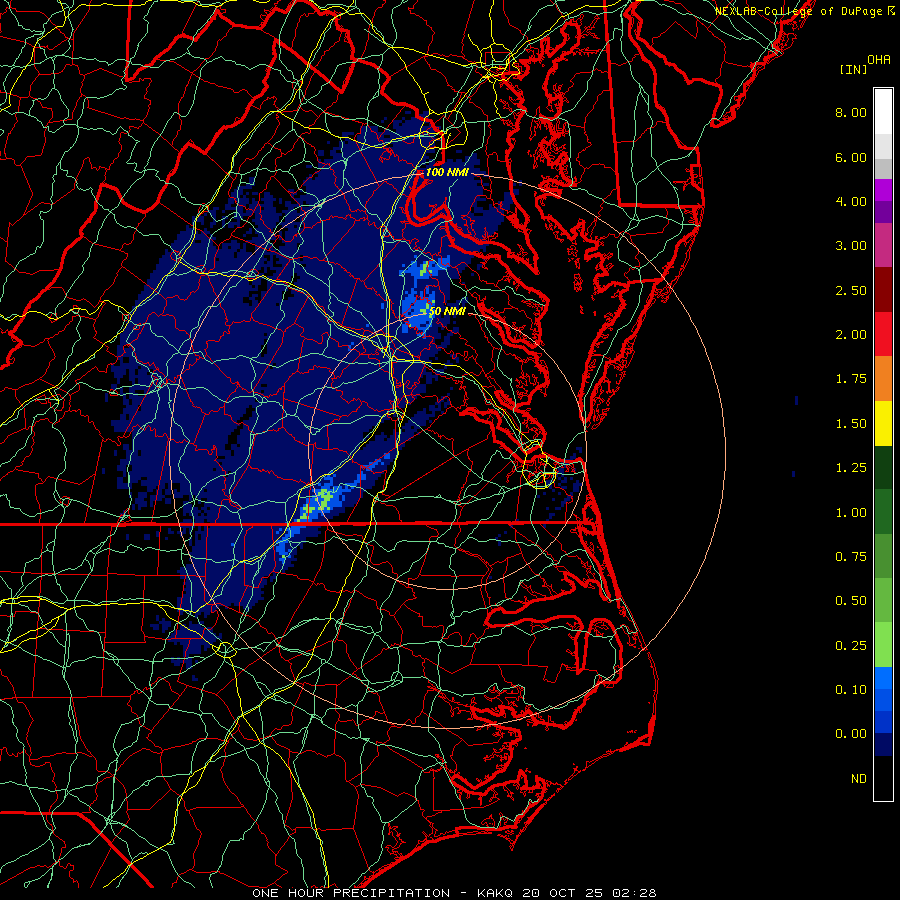Click the NEXLAB-College of DuPage text

(x=799, y=11)
